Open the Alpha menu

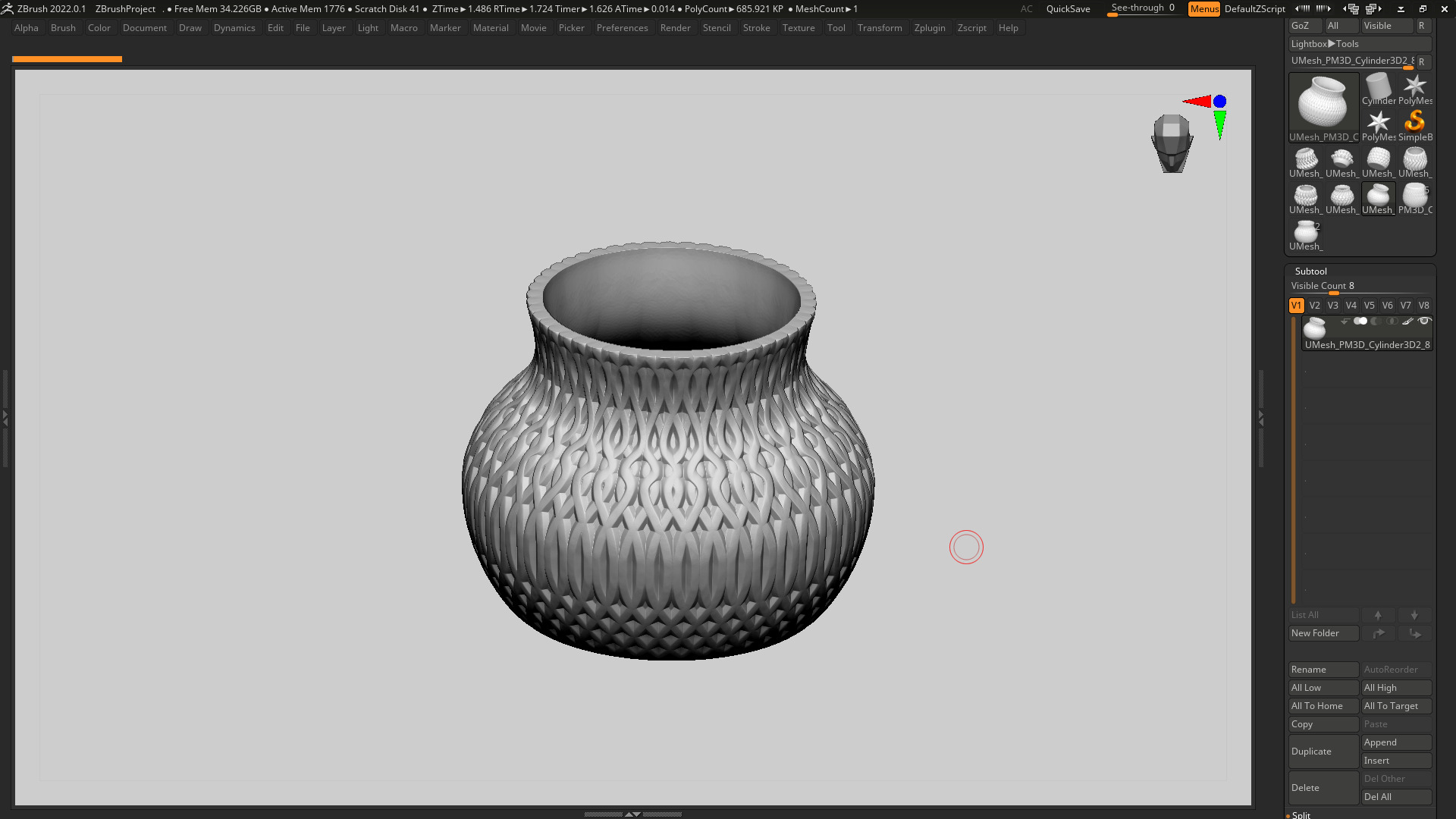coord(27,28)
